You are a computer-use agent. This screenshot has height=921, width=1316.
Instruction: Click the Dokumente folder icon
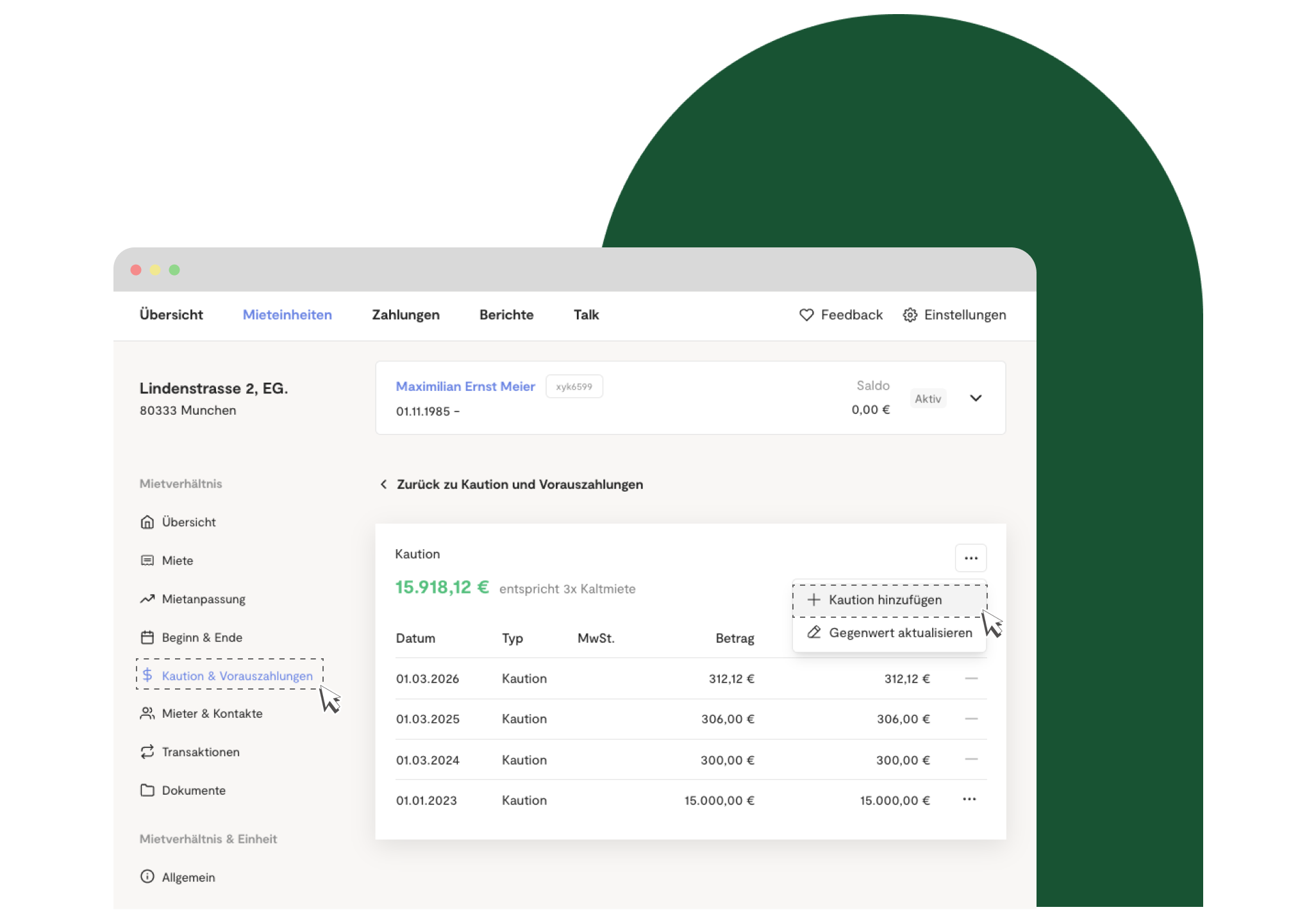(x=147, y=790)
